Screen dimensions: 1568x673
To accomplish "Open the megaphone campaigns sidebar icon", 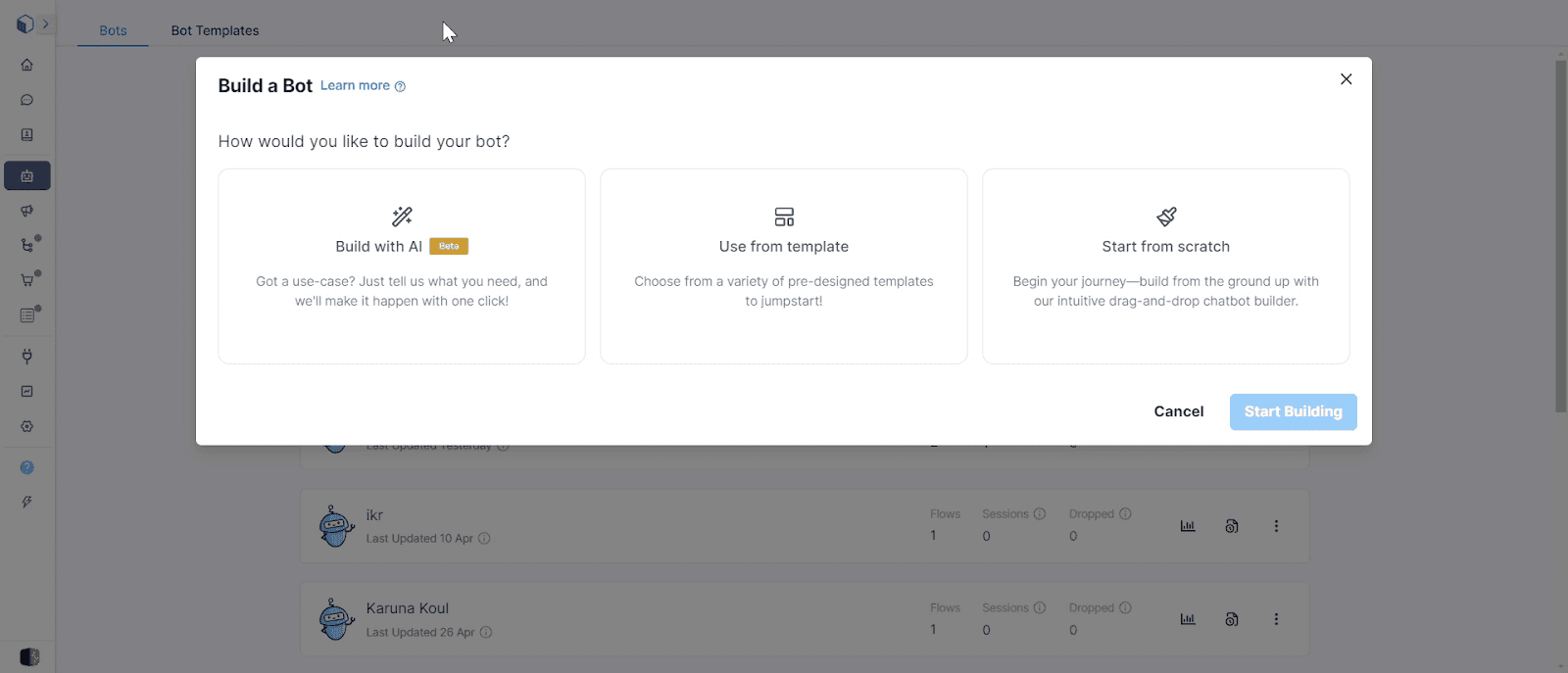I will pyautogui.click(x=27, y=211).
